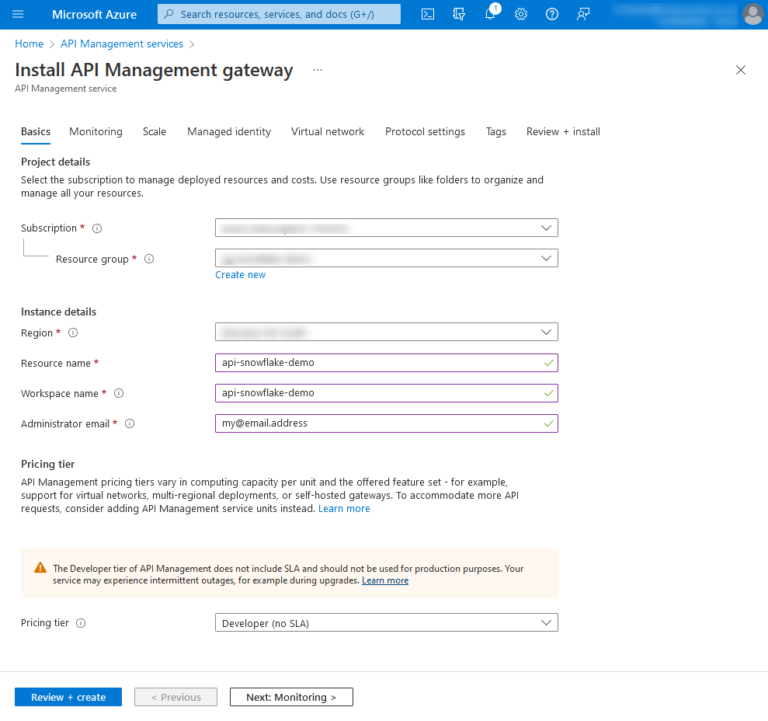
Task: Click the Create new resource group link
Action: pos(240,275)
